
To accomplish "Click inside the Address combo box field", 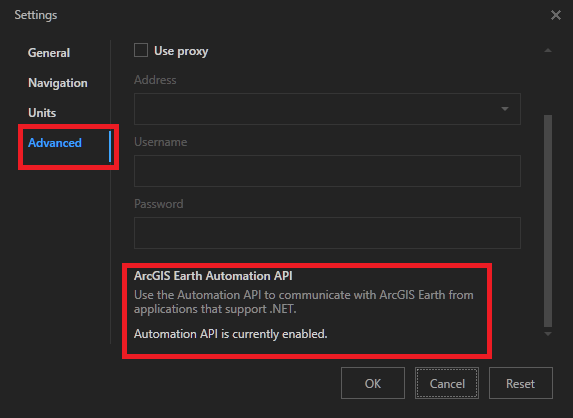I will coord(327,109).
